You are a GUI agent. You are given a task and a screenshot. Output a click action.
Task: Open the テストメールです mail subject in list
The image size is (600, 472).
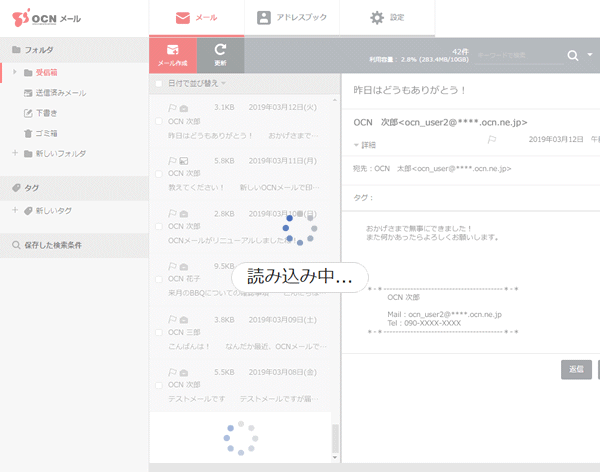point(196,399)
